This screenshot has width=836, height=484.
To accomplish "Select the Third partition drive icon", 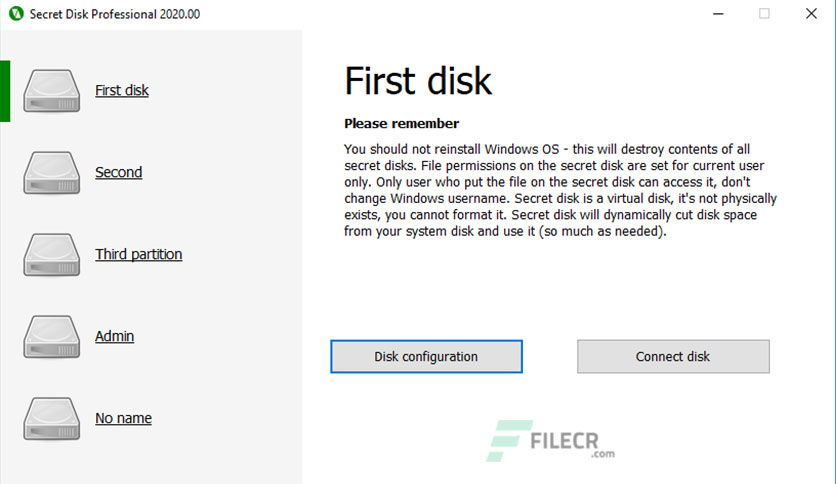I will click(x=52, y=254).
